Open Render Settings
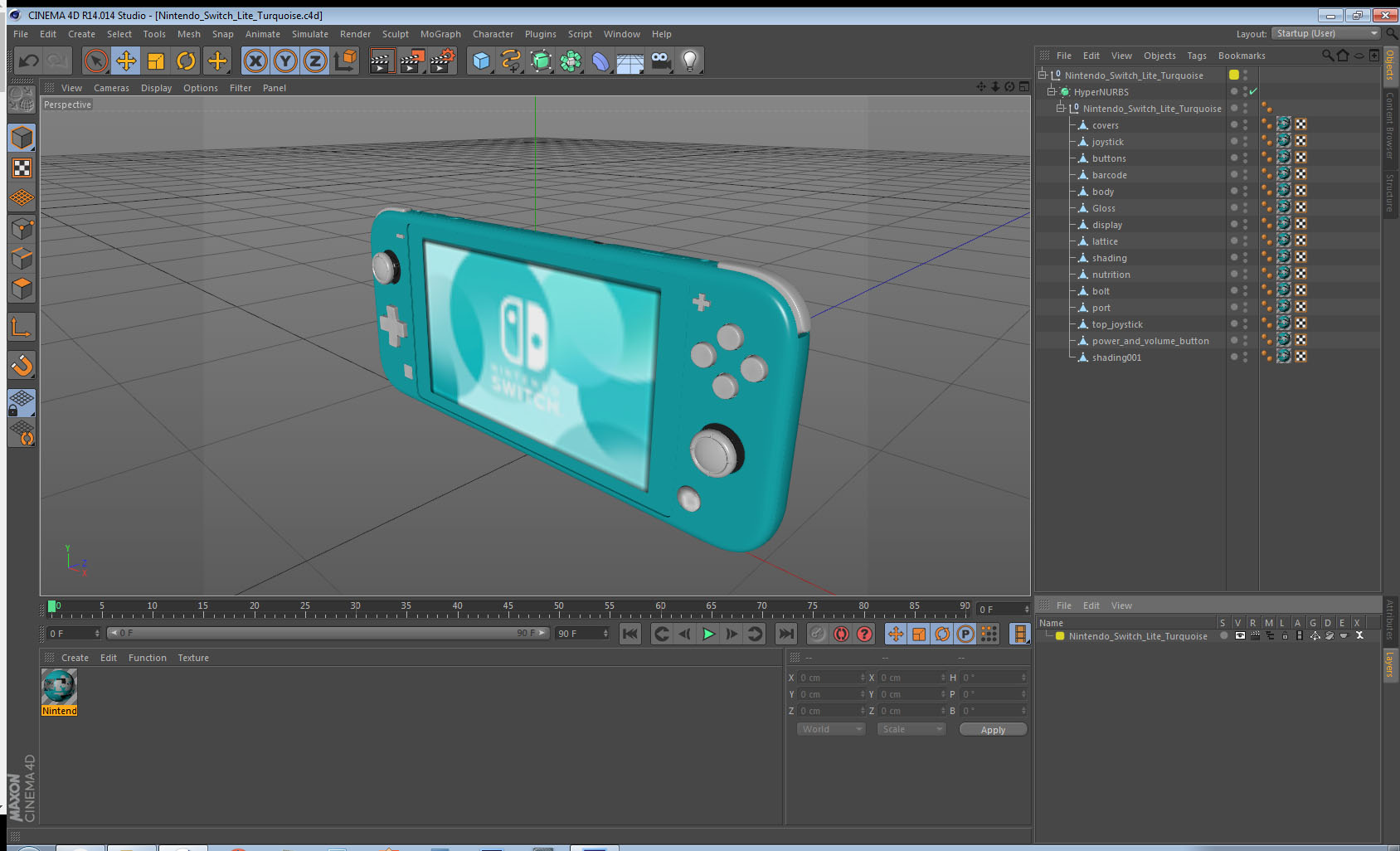This screenshot has height=851, width=1400. (x=443, y=61)
